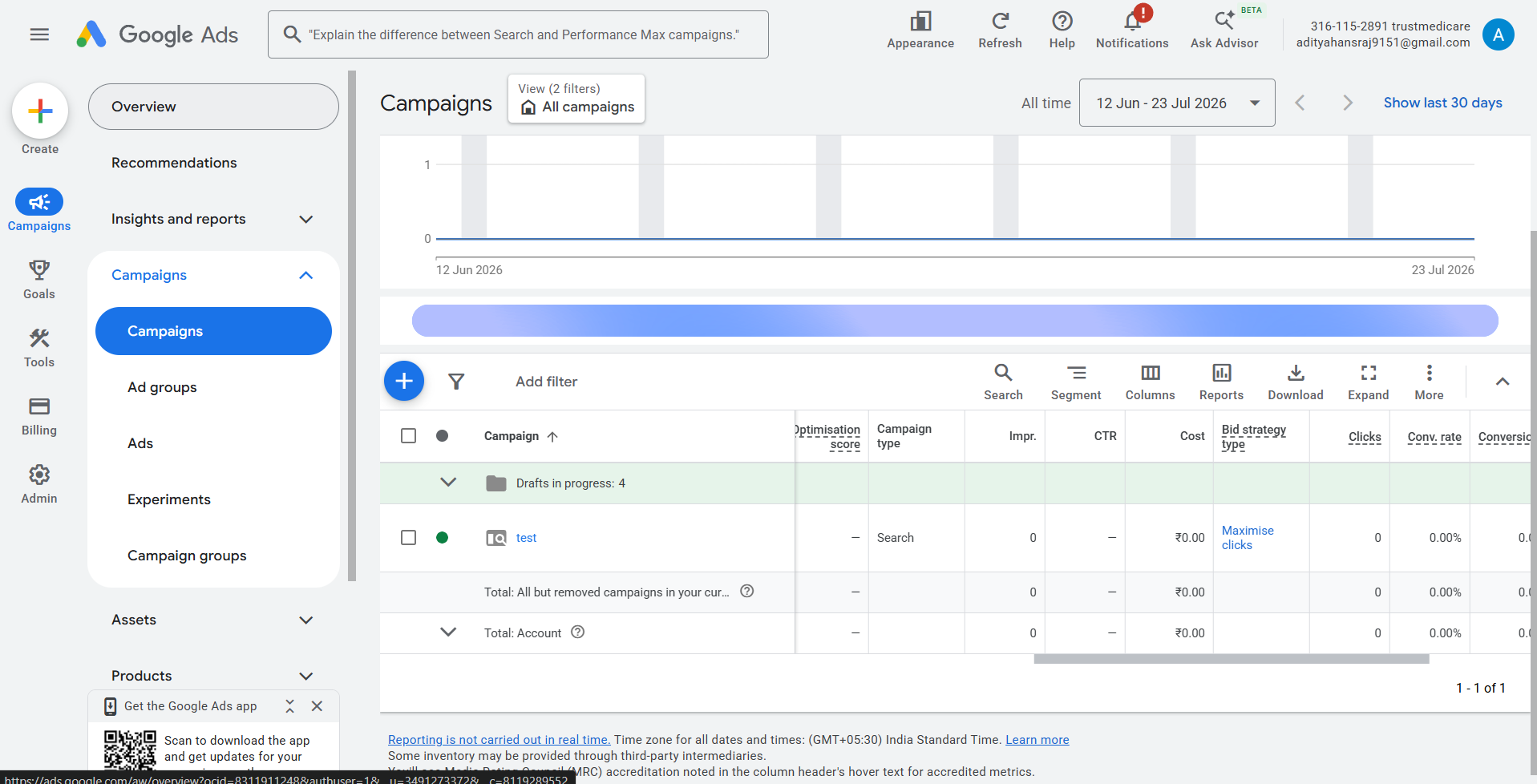Click the horizontal table scrollbar
Viewport: 1537px width, 784px height.
click(x=1232, y=659)
